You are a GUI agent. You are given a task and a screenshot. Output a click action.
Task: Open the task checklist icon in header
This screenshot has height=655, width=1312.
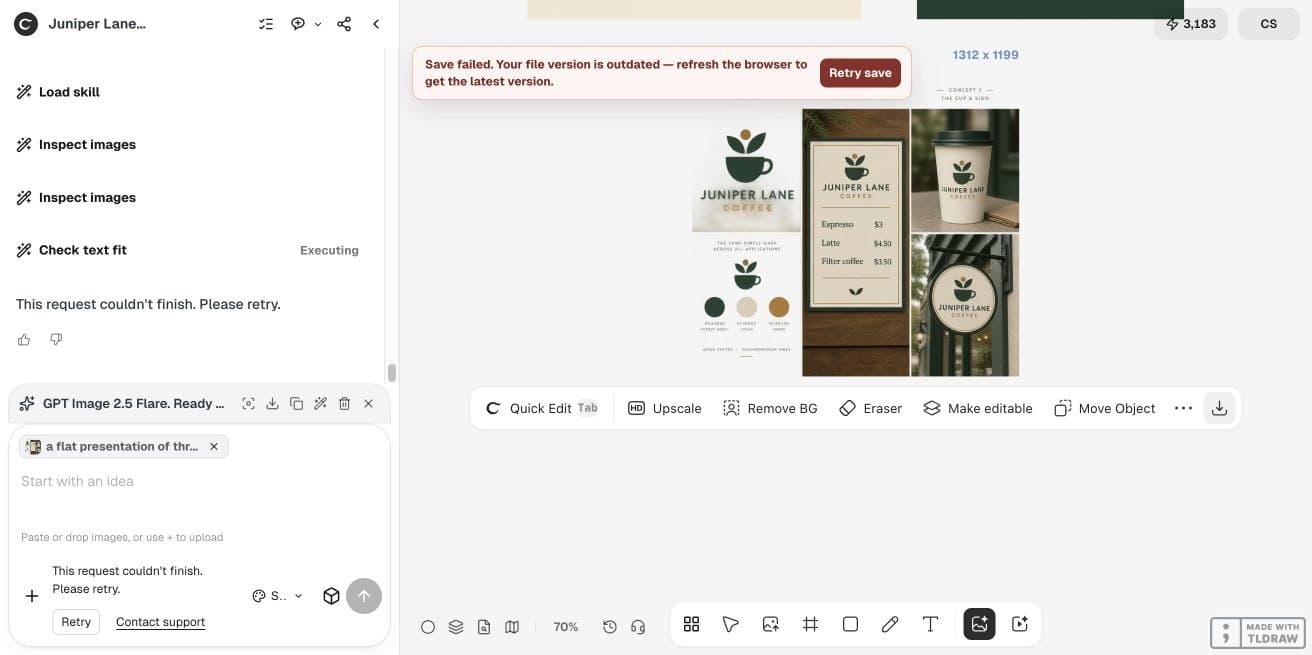[266, 24]
